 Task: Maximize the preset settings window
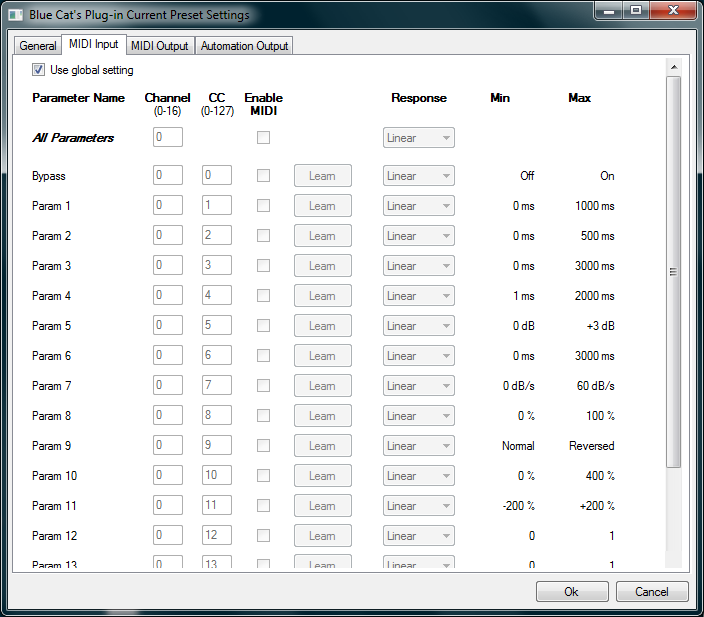pos(636,10)
